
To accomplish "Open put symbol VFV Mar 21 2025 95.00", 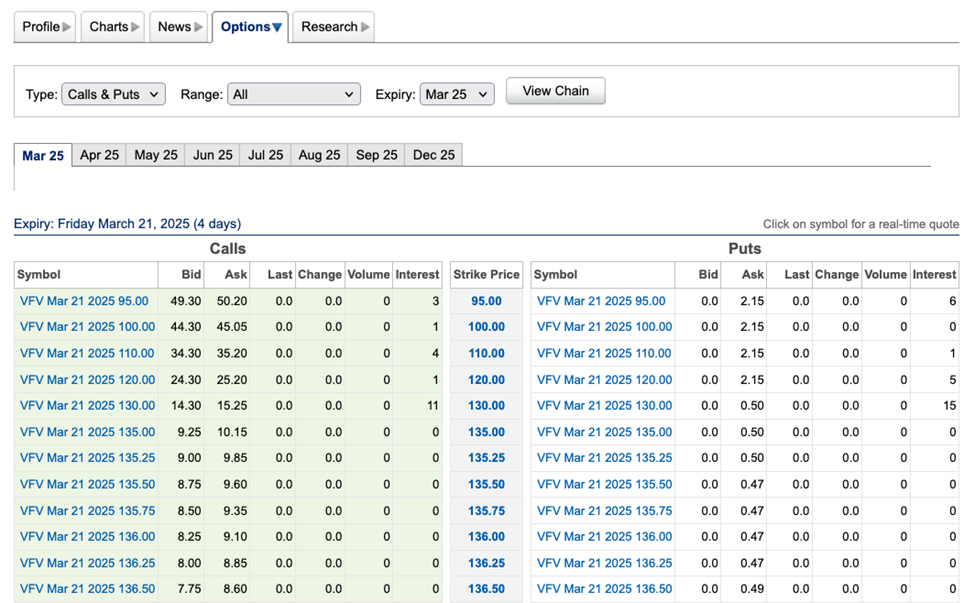I will click(x=601, y=301).
